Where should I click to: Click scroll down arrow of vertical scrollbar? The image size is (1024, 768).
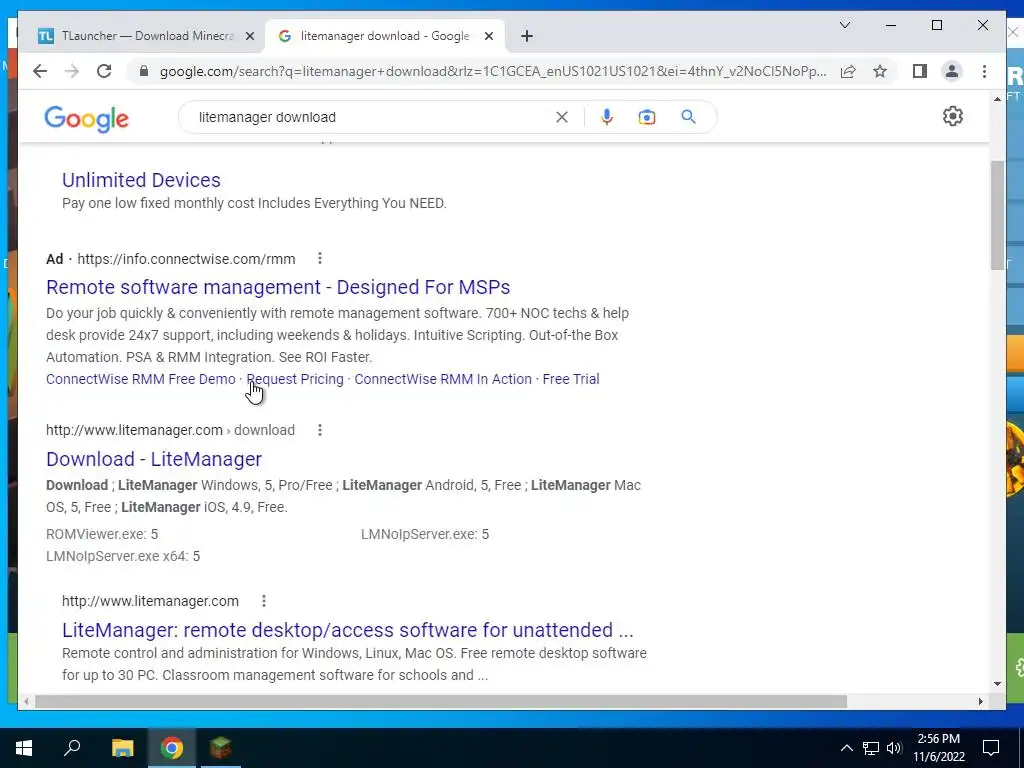(x=997, y=684)
